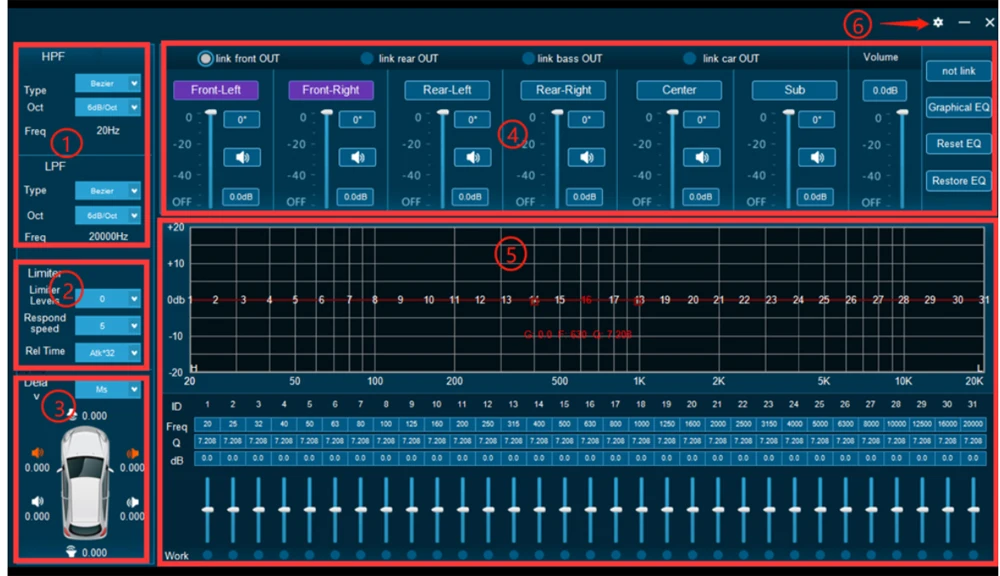Toggle Front-Left phase 0° button

click(x=242, y=119)
